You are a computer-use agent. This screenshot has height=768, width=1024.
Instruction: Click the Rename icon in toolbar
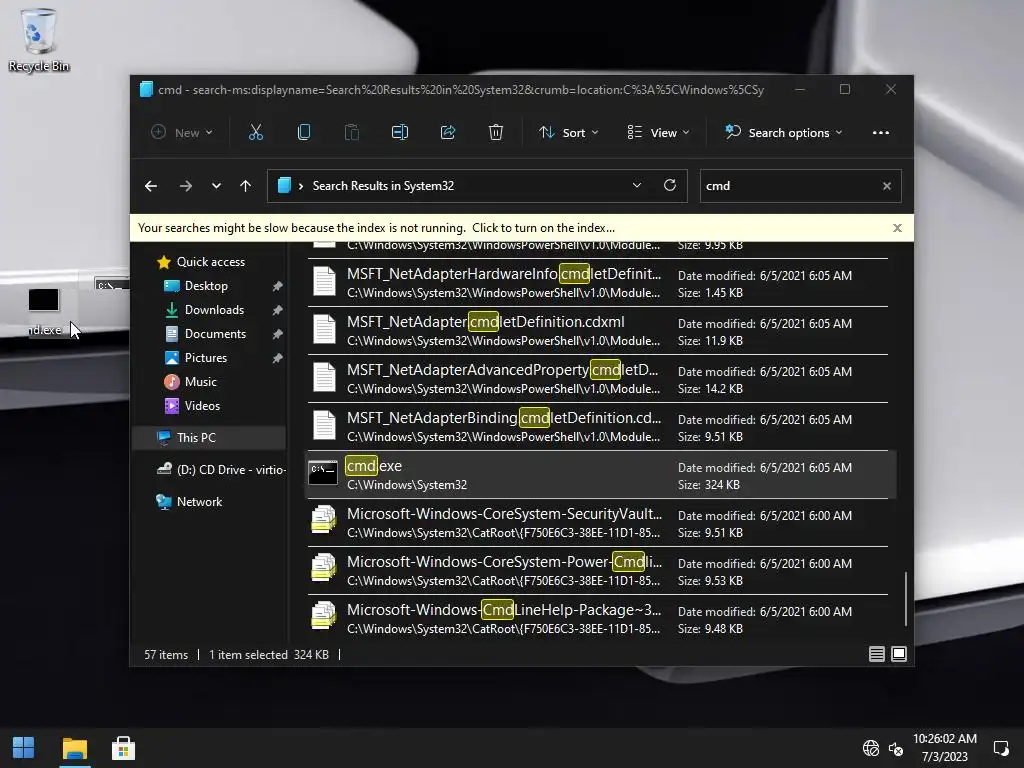pyautogui.click(x=400, y=133)
